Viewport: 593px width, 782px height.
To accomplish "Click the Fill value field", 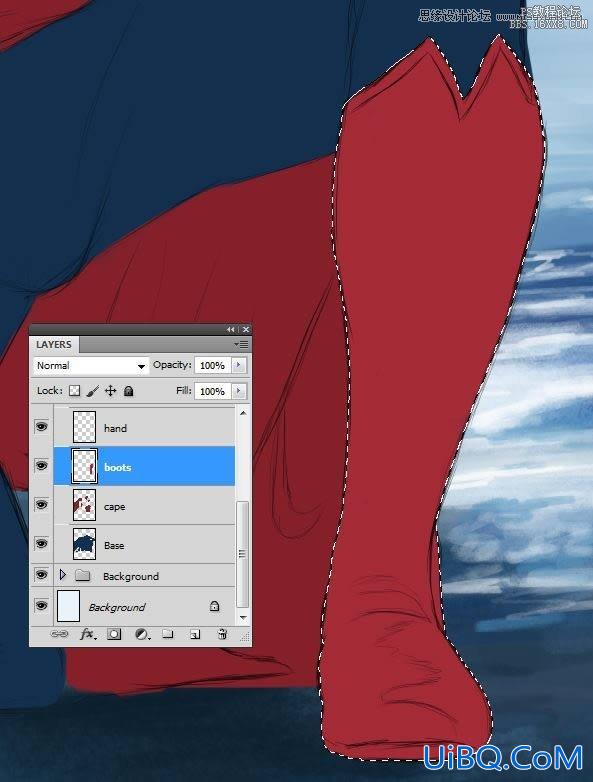I will pyautogui.click(x=212, y=391).
